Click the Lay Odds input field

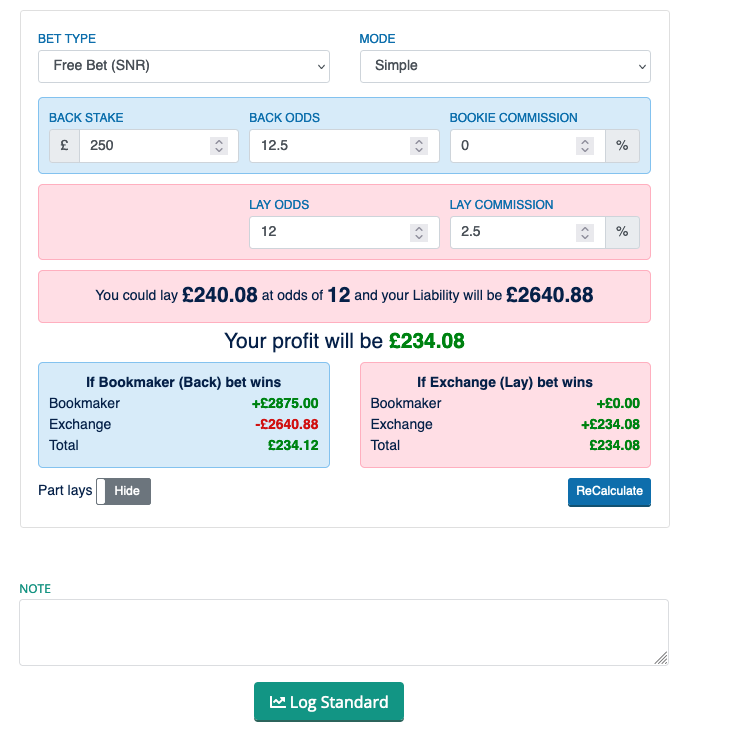pyautogui.click(x=332, y=233)
